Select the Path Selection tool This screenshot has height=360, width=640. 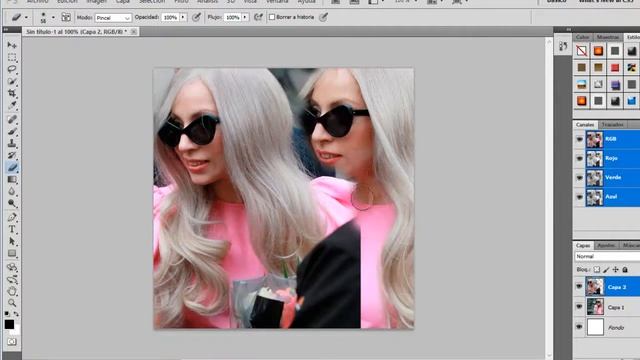[12, 241]
